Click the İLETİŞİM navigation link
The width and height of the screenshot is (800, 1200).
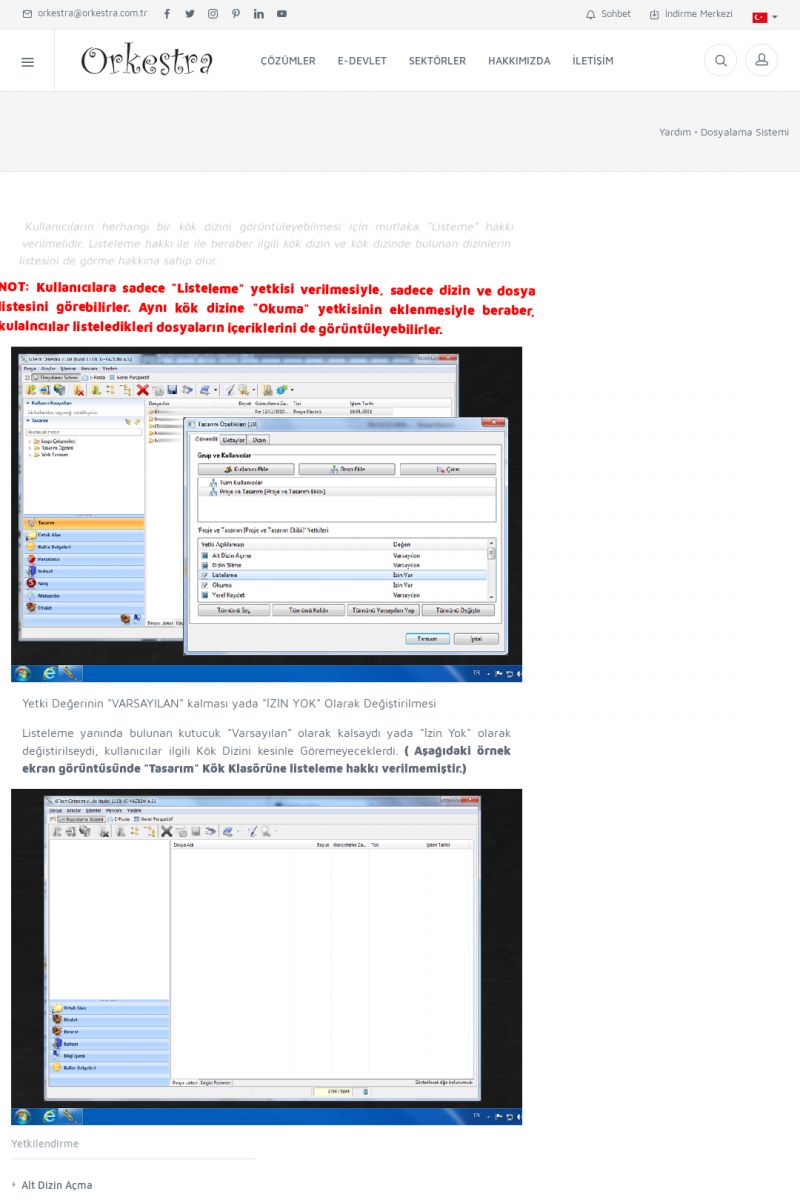pyautogui.click(x=593, y=61)
